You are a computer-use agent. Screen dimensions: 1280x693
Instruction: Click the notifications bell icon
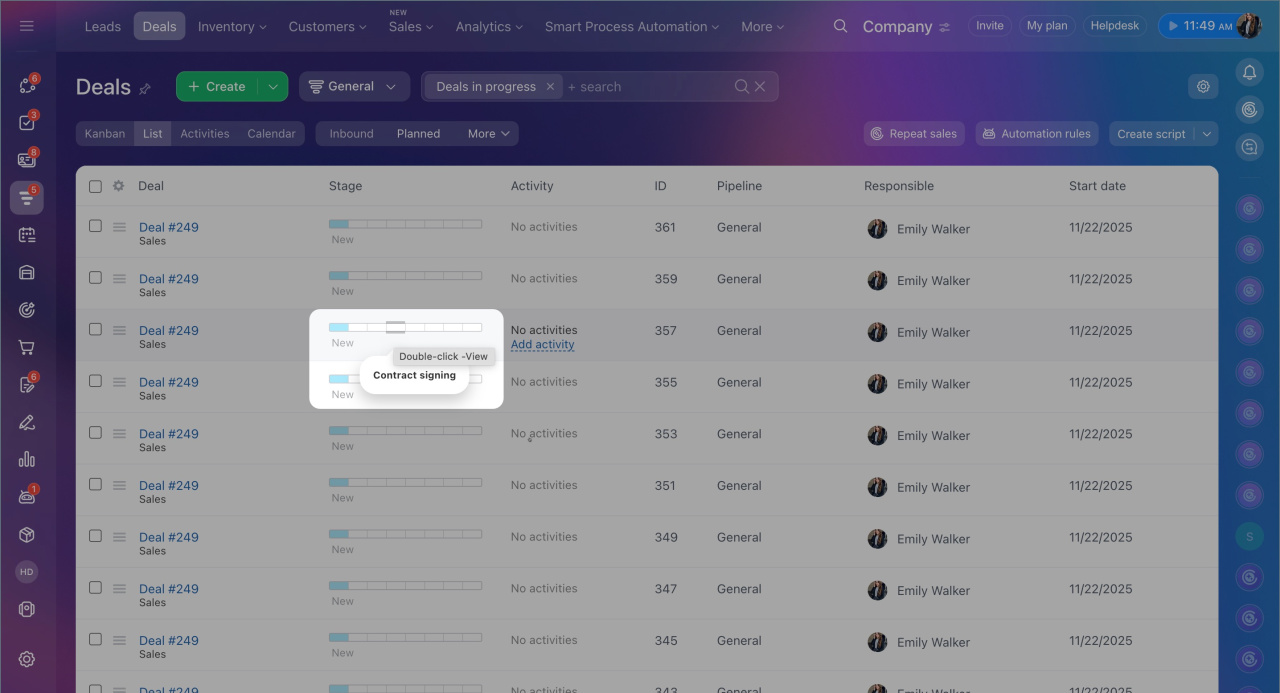pyautogui.click(x=1248, y=72)
